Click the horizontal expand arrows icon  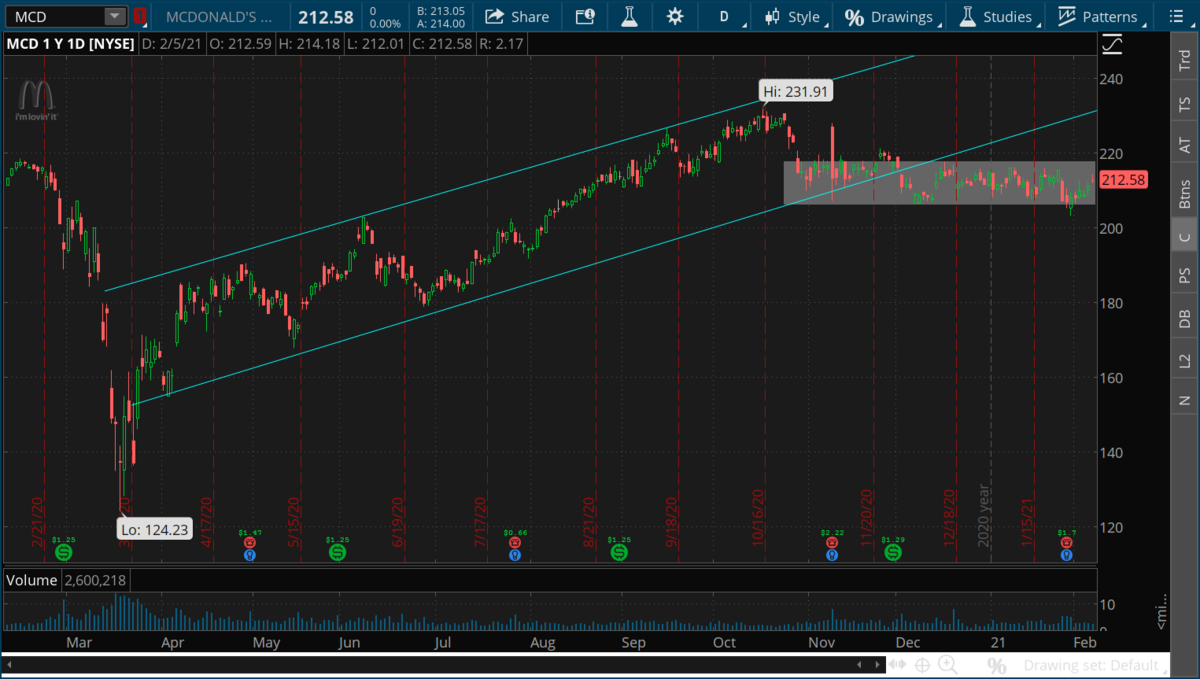point(899,665)
